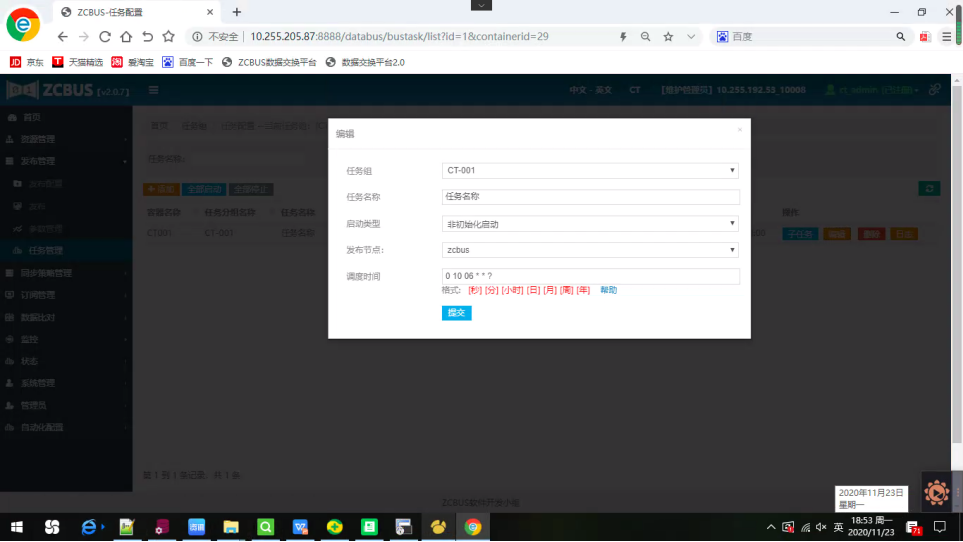Click the 调度时间 cron expression field
963x542 pixels.
590,276
